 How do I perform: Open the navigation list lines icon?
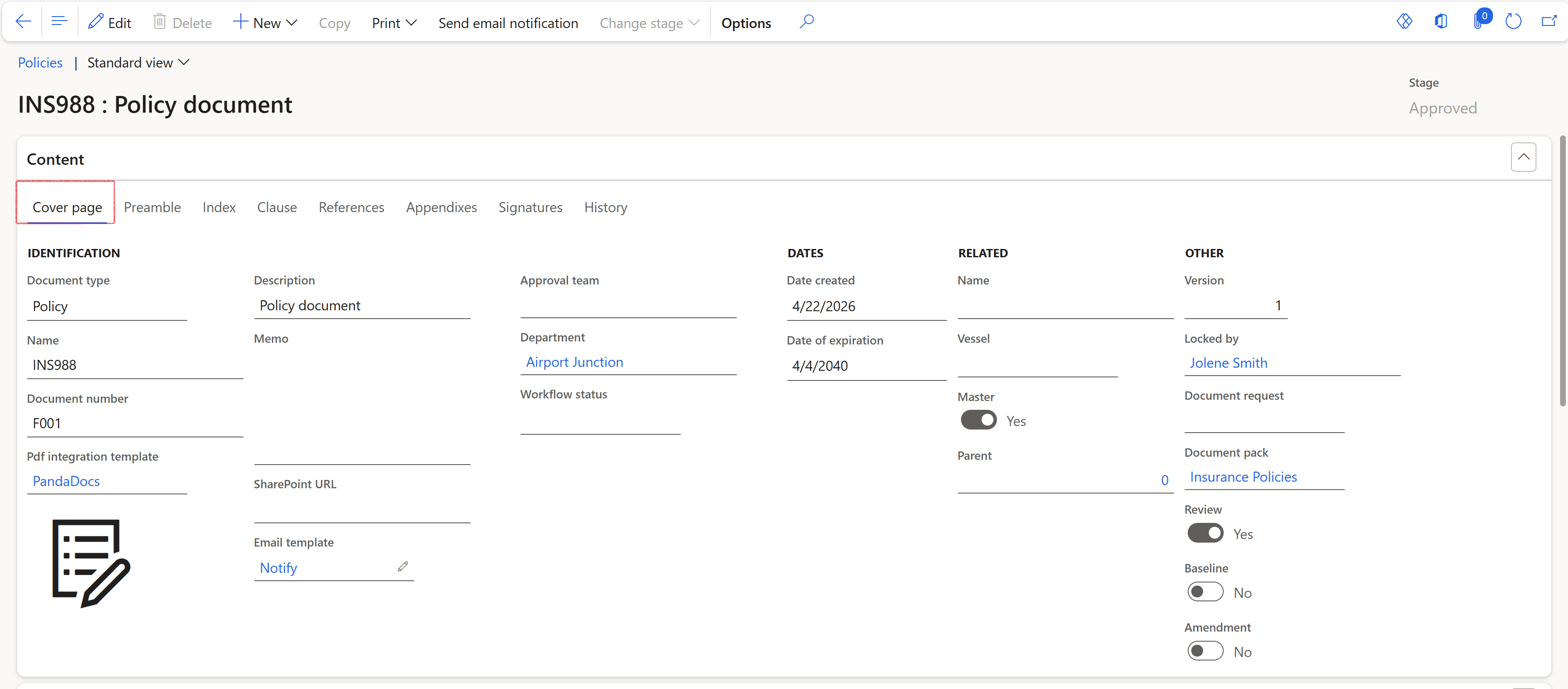pos(59,22)
